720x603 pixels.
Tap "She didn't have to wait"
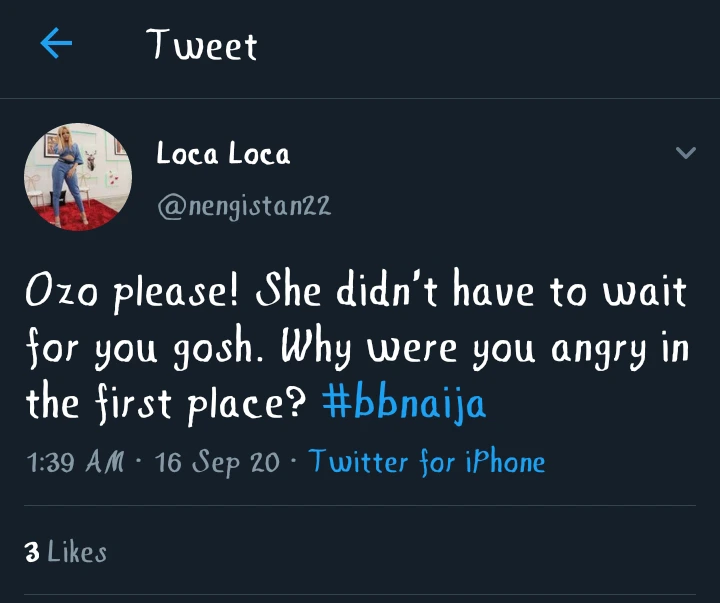pos(472,290)
